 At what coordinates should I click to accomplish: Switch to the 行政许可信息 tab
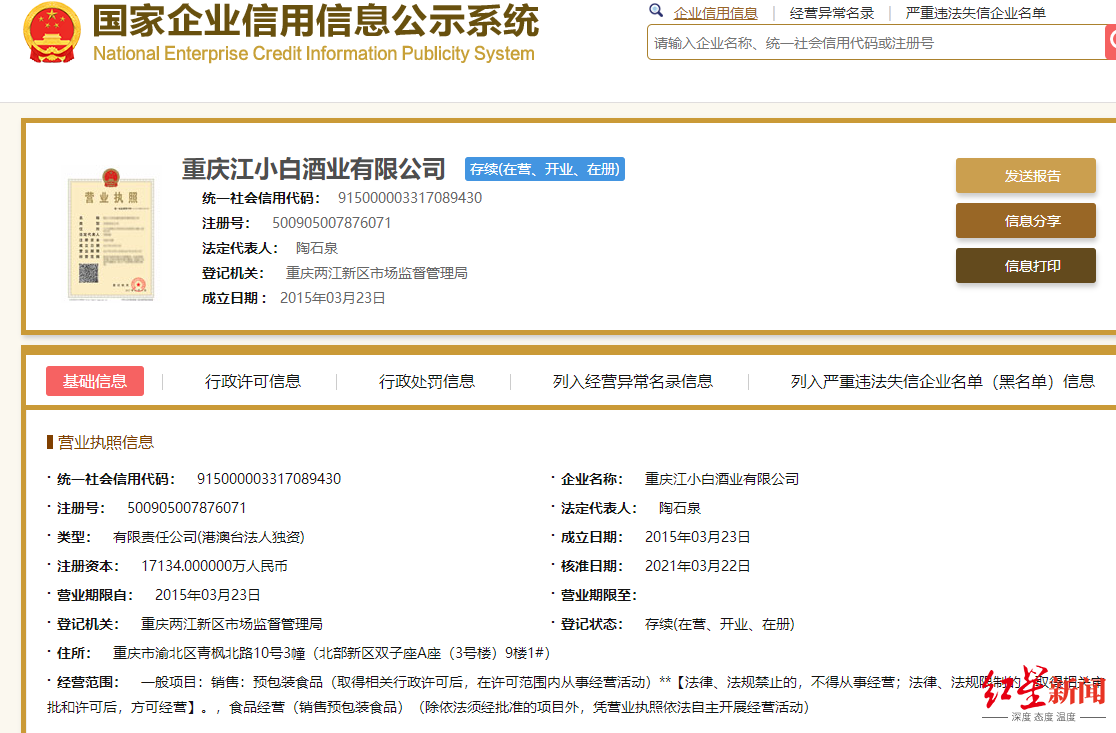click(253, 381)
